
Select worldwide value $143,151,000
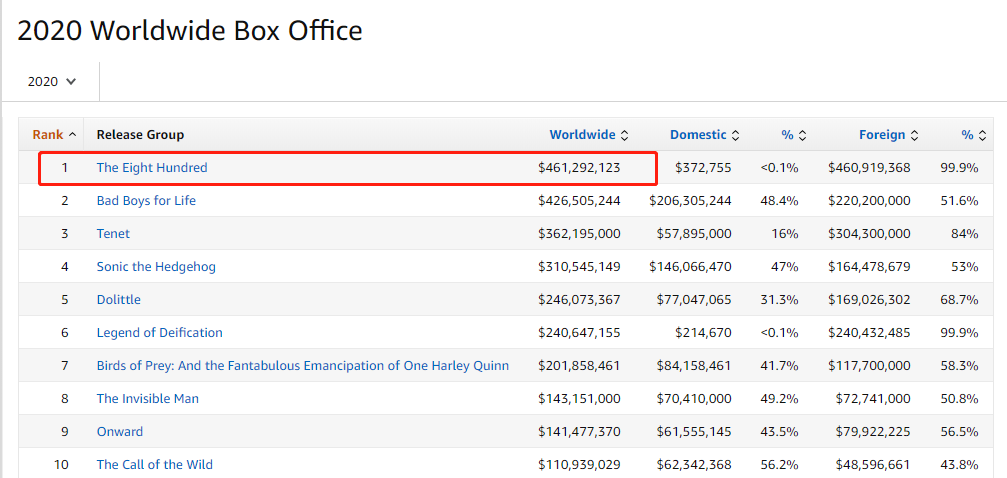point(579,398)
